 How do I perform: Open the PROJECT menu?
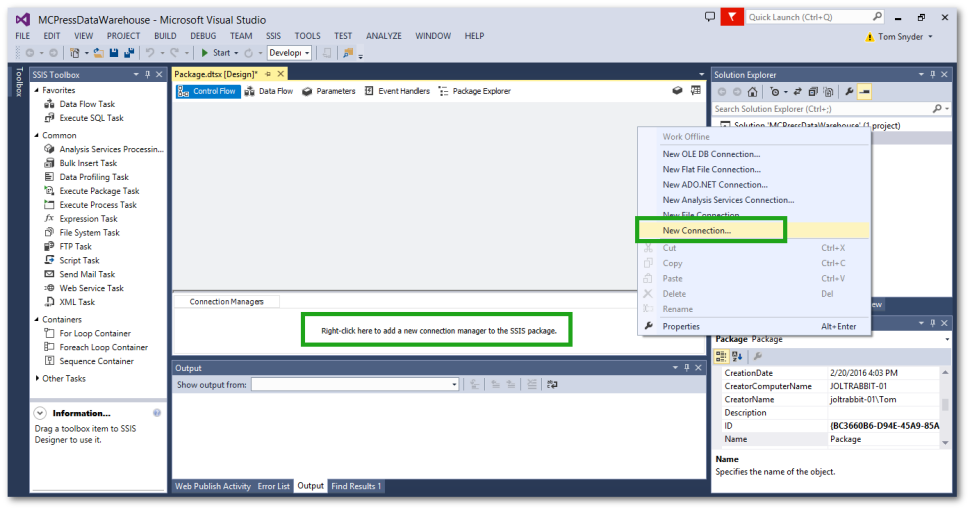coord(123,36)
